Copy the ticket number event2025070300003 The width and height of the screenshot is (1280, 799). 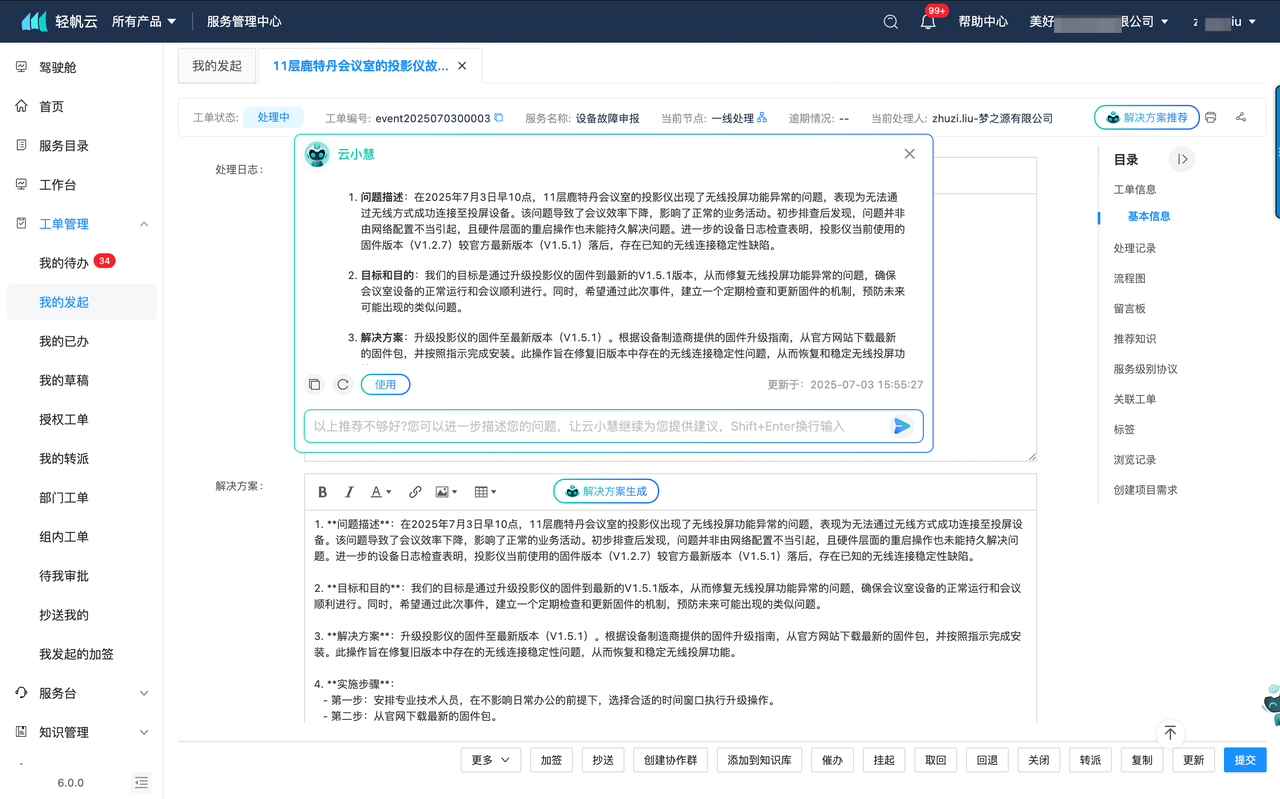coord(499,118)
